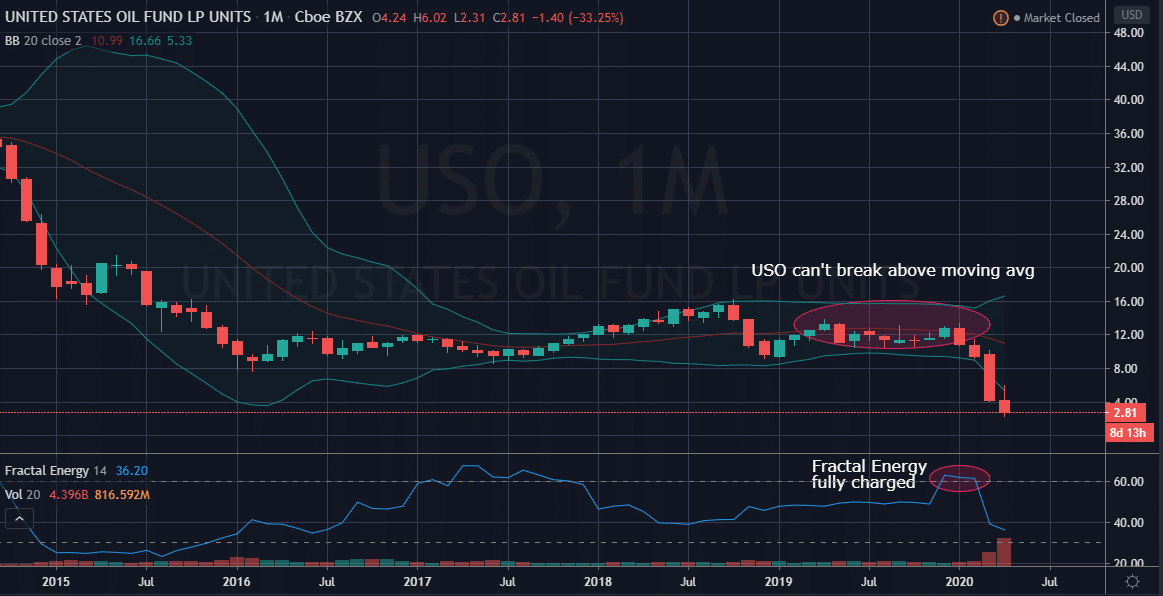Click the 8.00 price axis label
The height and width of the screenshot is (596, 1163).
click(1127, 369)
